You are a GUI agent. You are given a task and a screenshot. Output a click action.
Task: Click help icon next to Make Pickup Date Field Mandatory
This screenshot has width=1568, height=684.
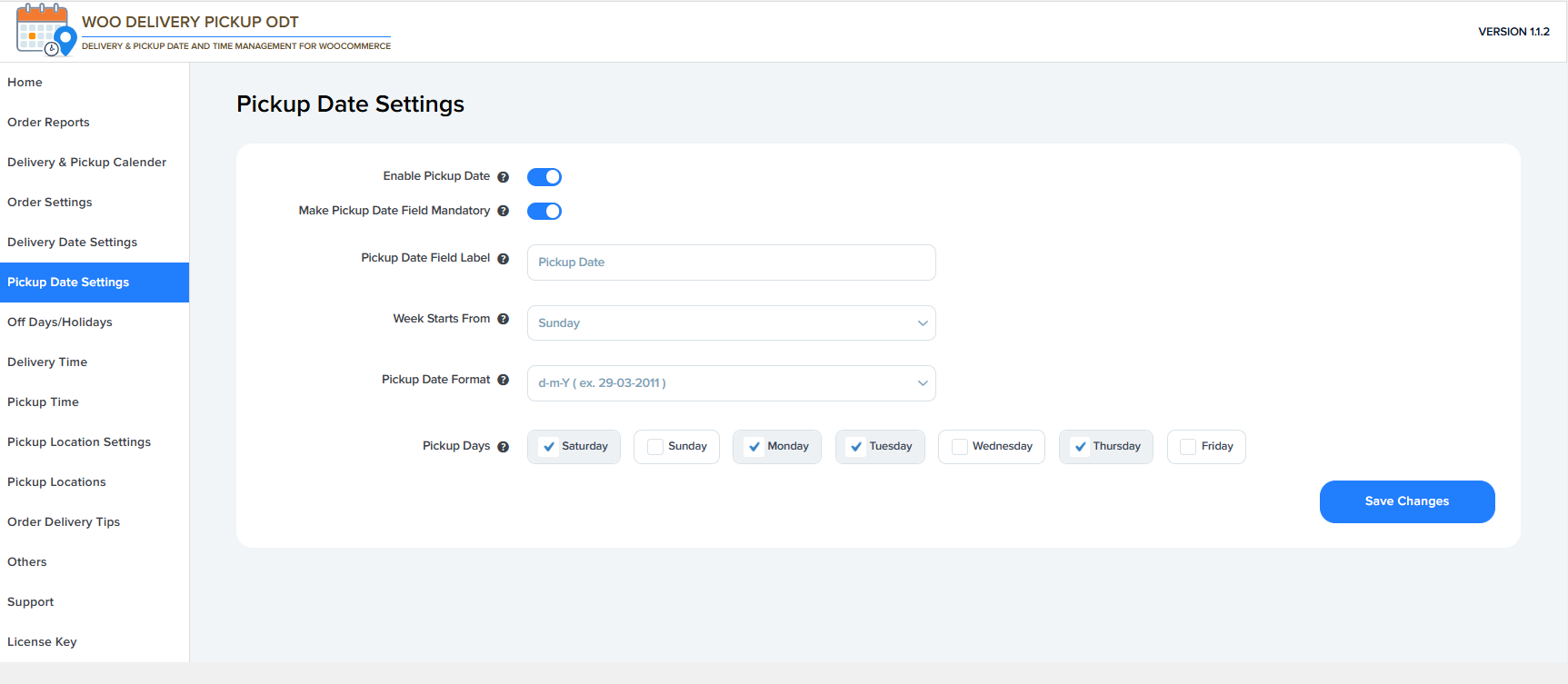pos(503,211)
